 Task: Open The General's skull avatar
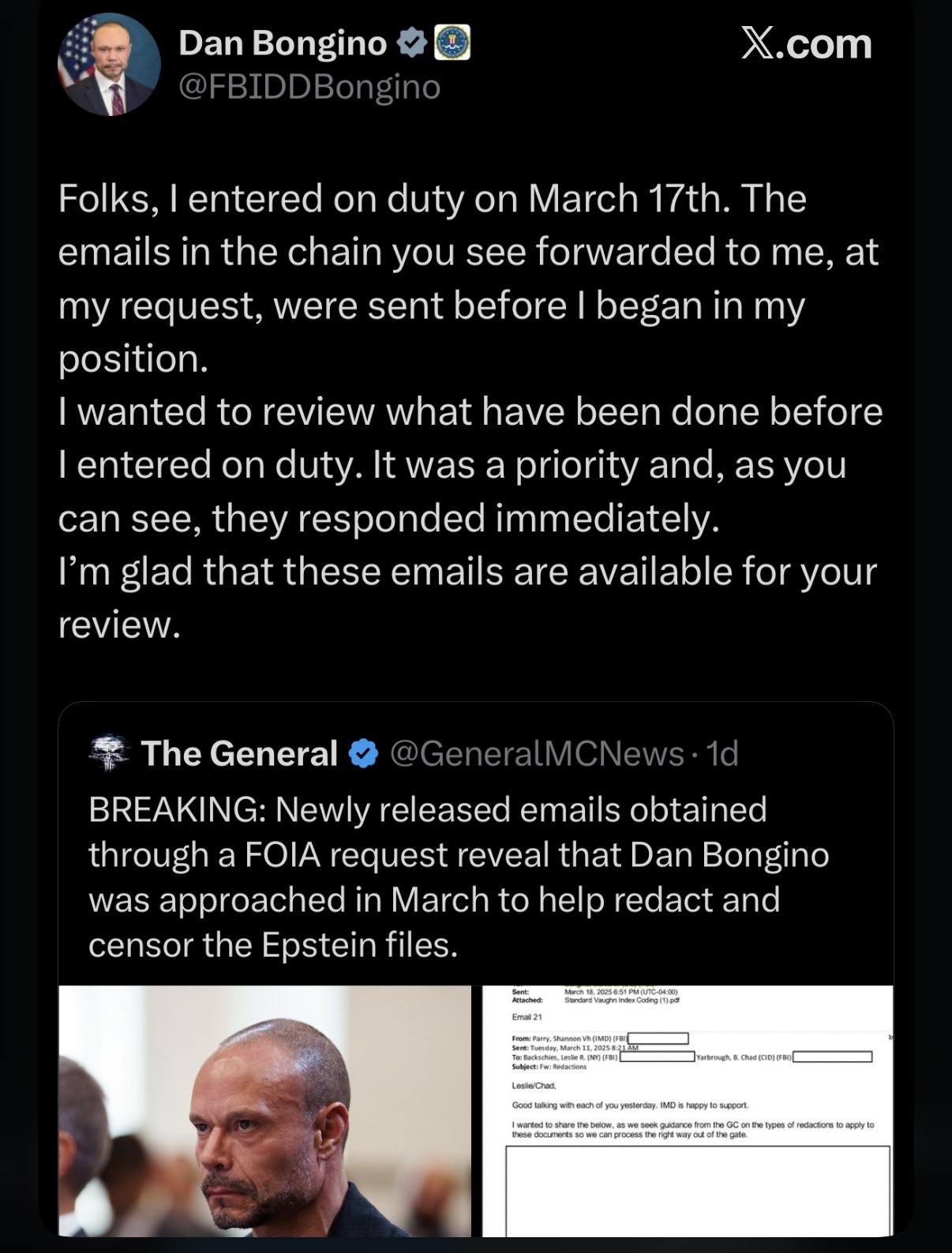click(109, 752)
